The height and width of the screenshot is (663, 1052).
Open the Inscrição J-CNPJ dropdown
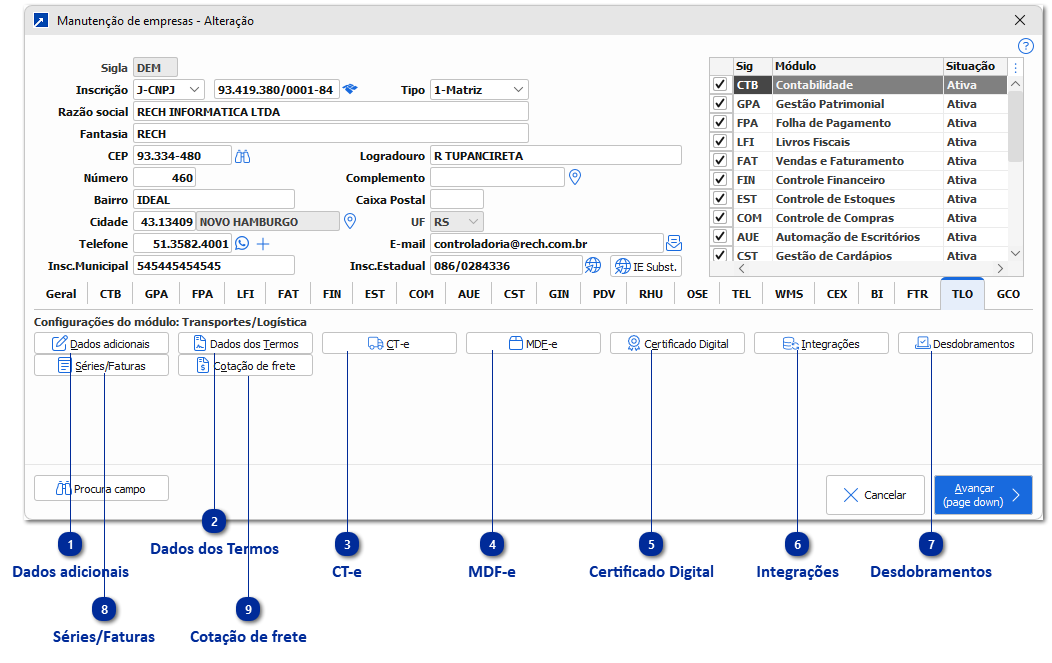(x=169, y=89)
